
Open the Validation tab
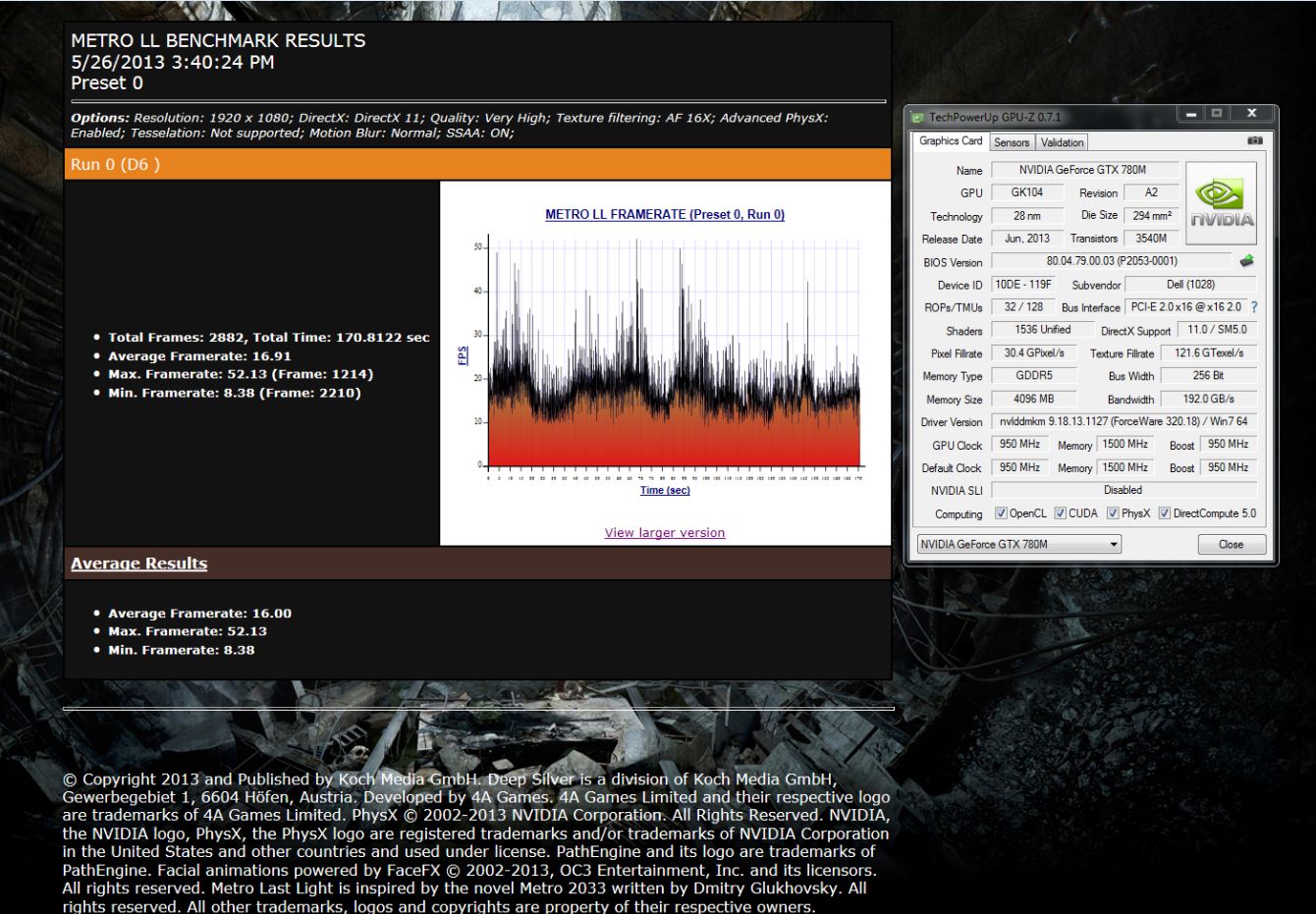1063,142
